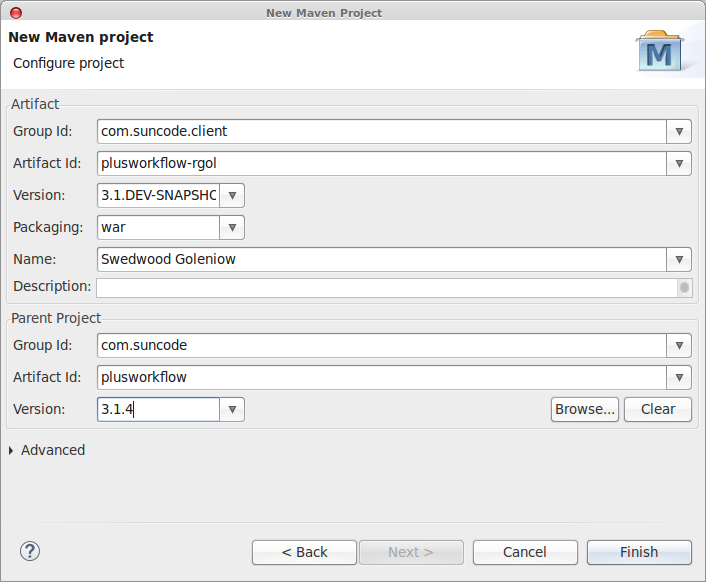706x582 pixels.
Task: Expand the Artifact Group Id dropdown
Action: click(679, 131)
